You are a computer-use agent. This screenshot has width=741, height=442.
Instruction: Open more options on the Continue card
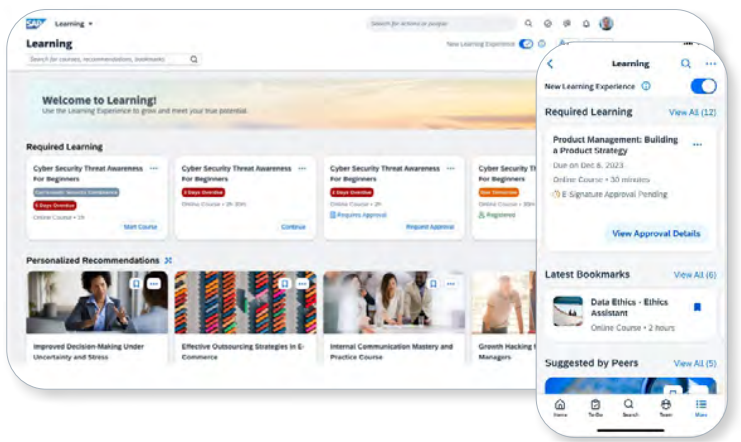coord(302,168)
